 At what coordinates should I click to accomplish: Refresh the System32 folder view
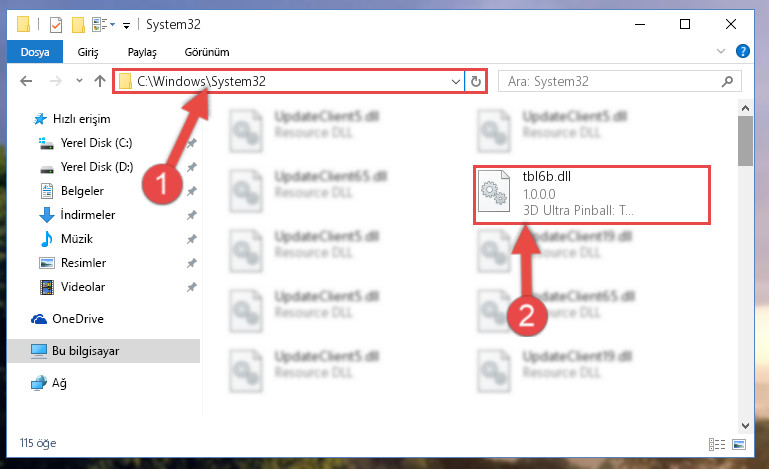tap(476, 81)
